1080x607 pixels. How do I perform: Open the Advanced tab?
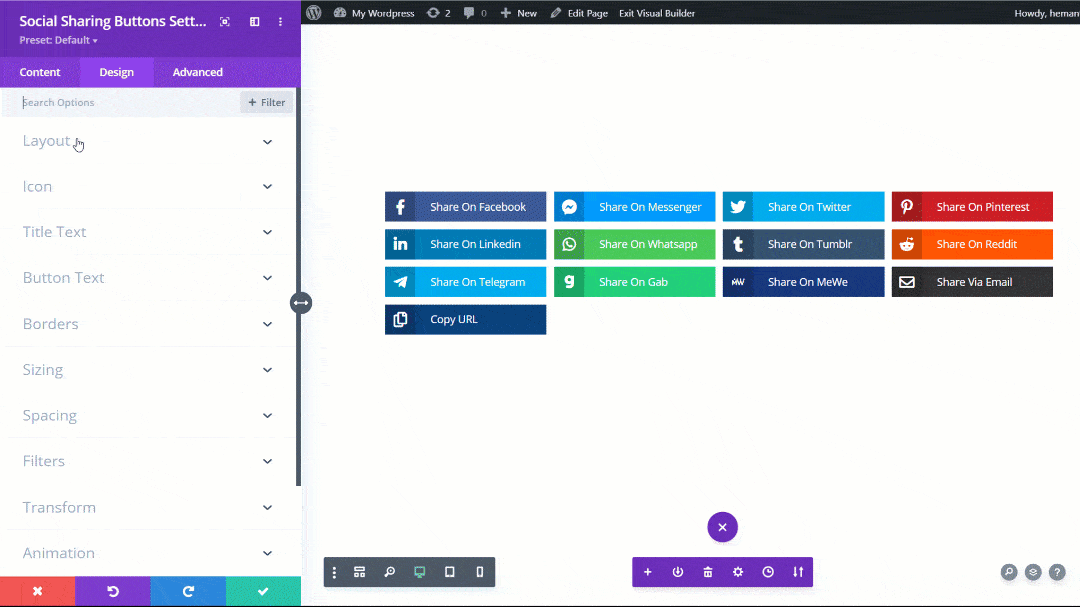pyautogui.click(x=198, y=72)
